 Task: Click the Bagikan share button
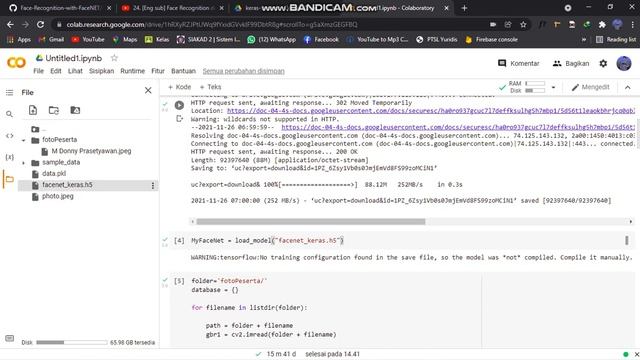pos(571,63)
